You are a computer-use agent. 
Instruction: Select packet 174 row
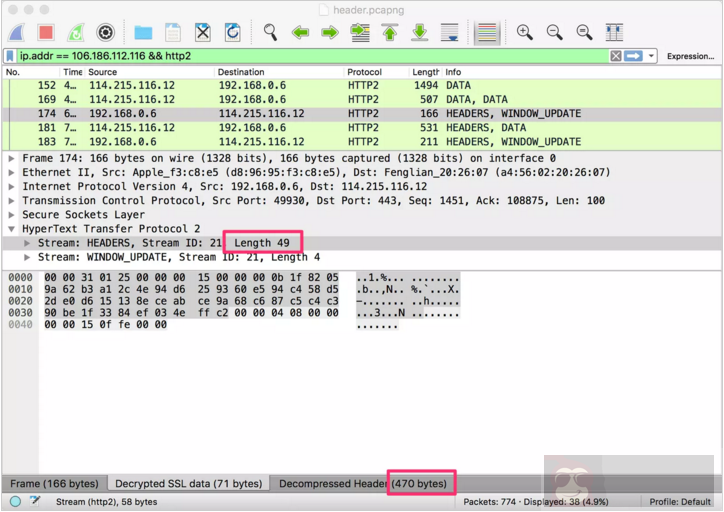[x=362, y=114]
